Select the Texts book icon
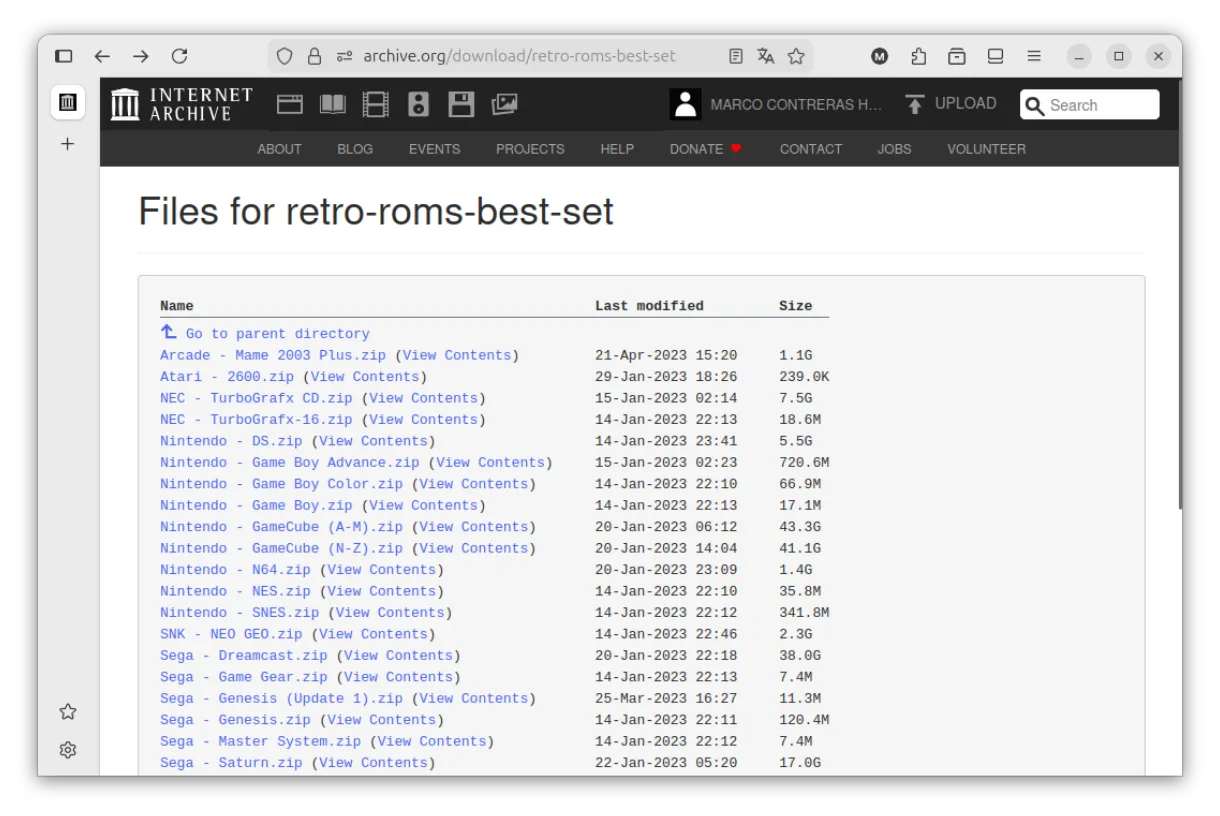The height and width of the screenshot is (816, 1220). coord(332,103)
